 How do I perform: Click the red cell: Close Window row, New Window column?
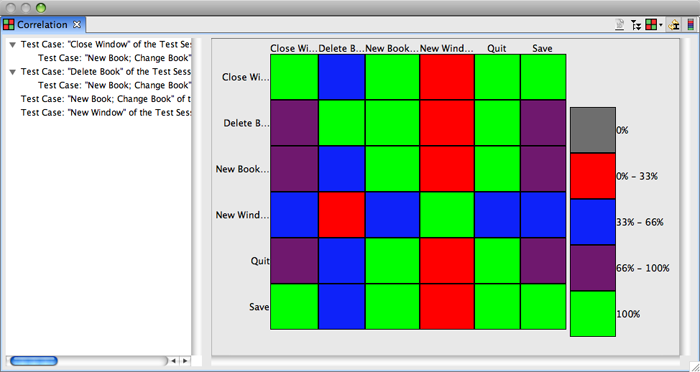coord(447,77)
